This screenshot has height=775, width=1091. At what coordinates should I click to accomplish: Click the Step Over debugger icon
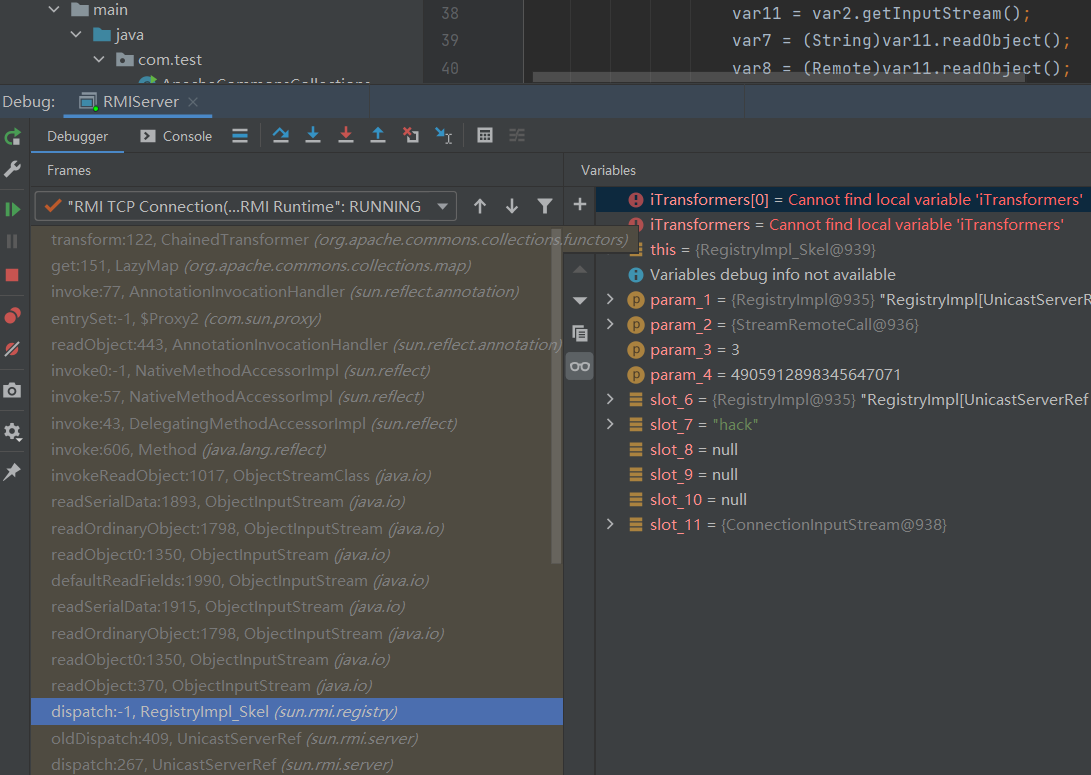coord(281,136)
